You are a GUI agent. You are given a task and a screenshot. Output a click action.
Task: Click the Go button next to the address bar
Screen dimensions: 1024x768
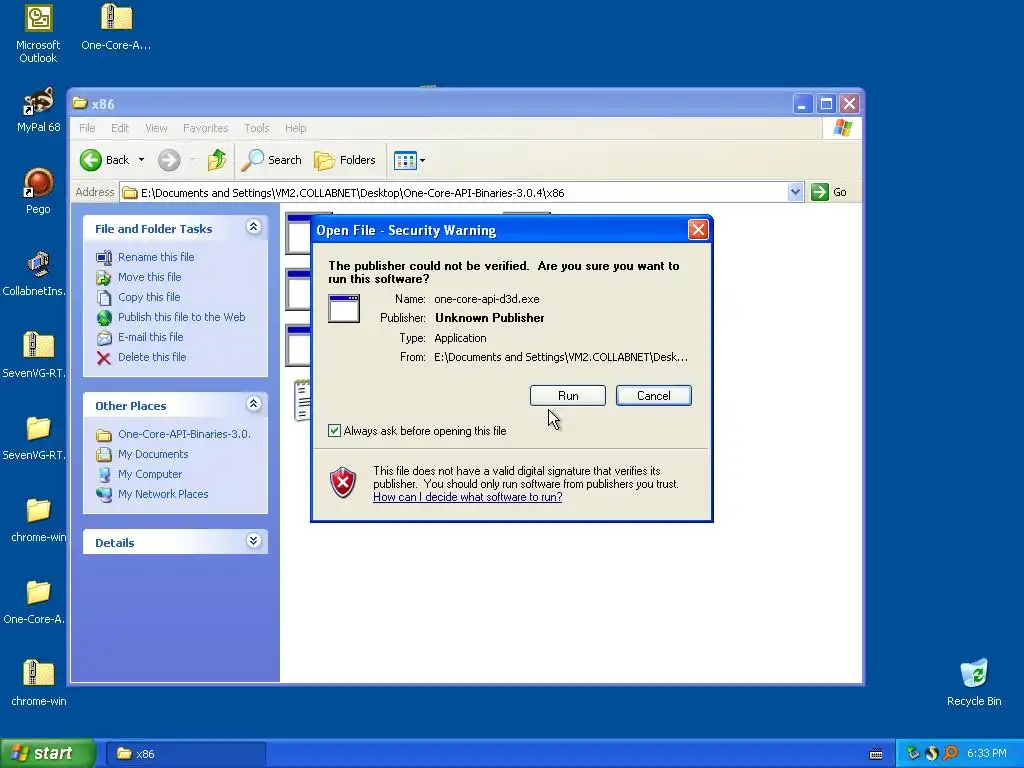point(829,193)
